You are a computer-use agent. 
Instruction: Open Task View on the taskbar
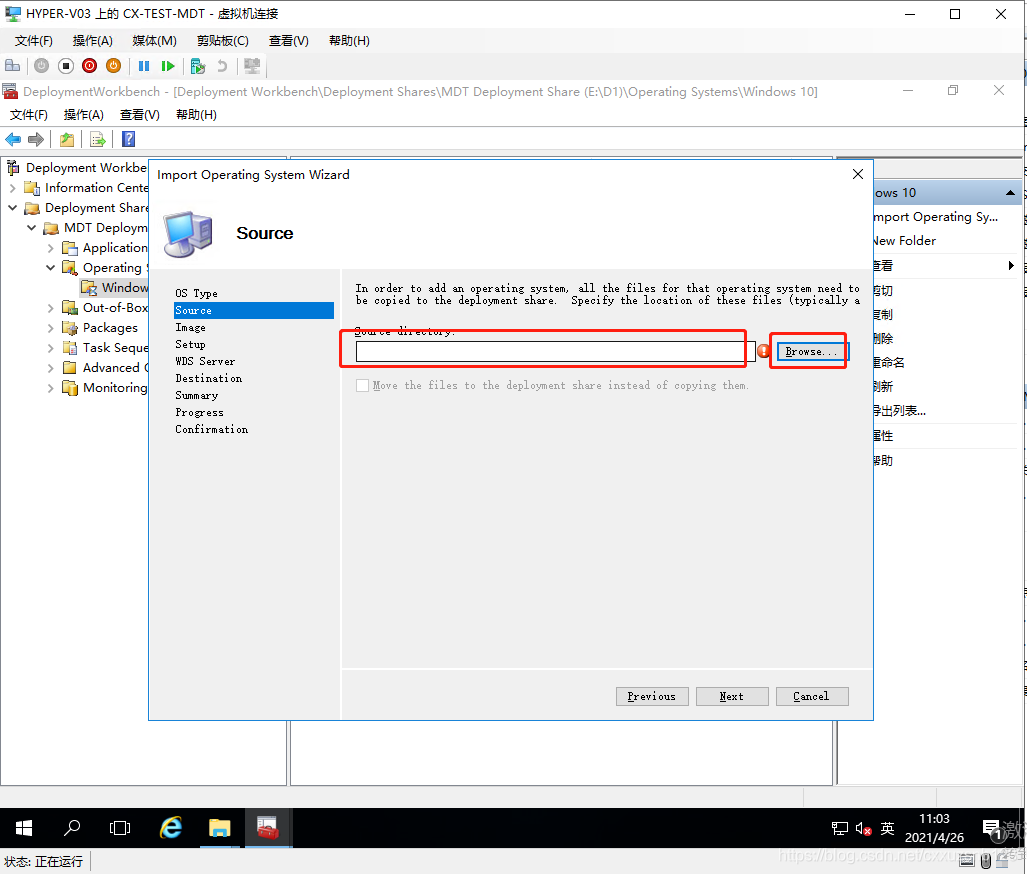[x=120, y=828]
